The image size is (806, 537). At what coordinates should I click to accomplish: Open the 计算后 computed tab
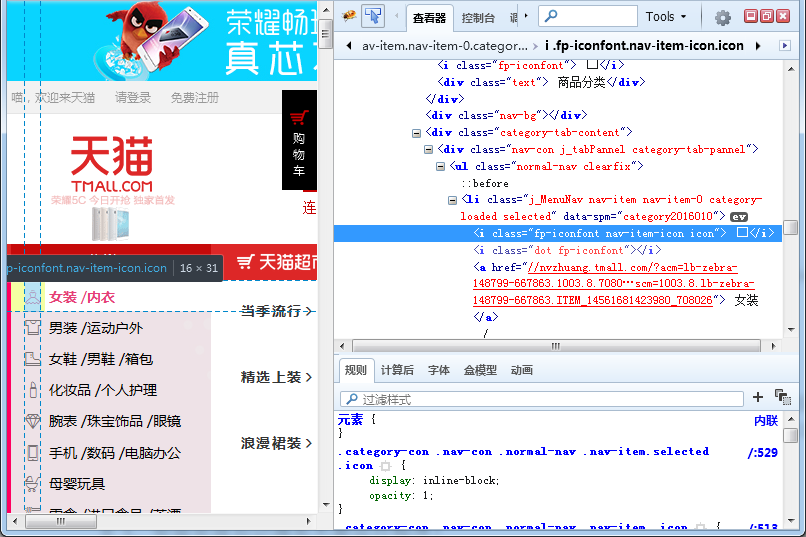397,370
